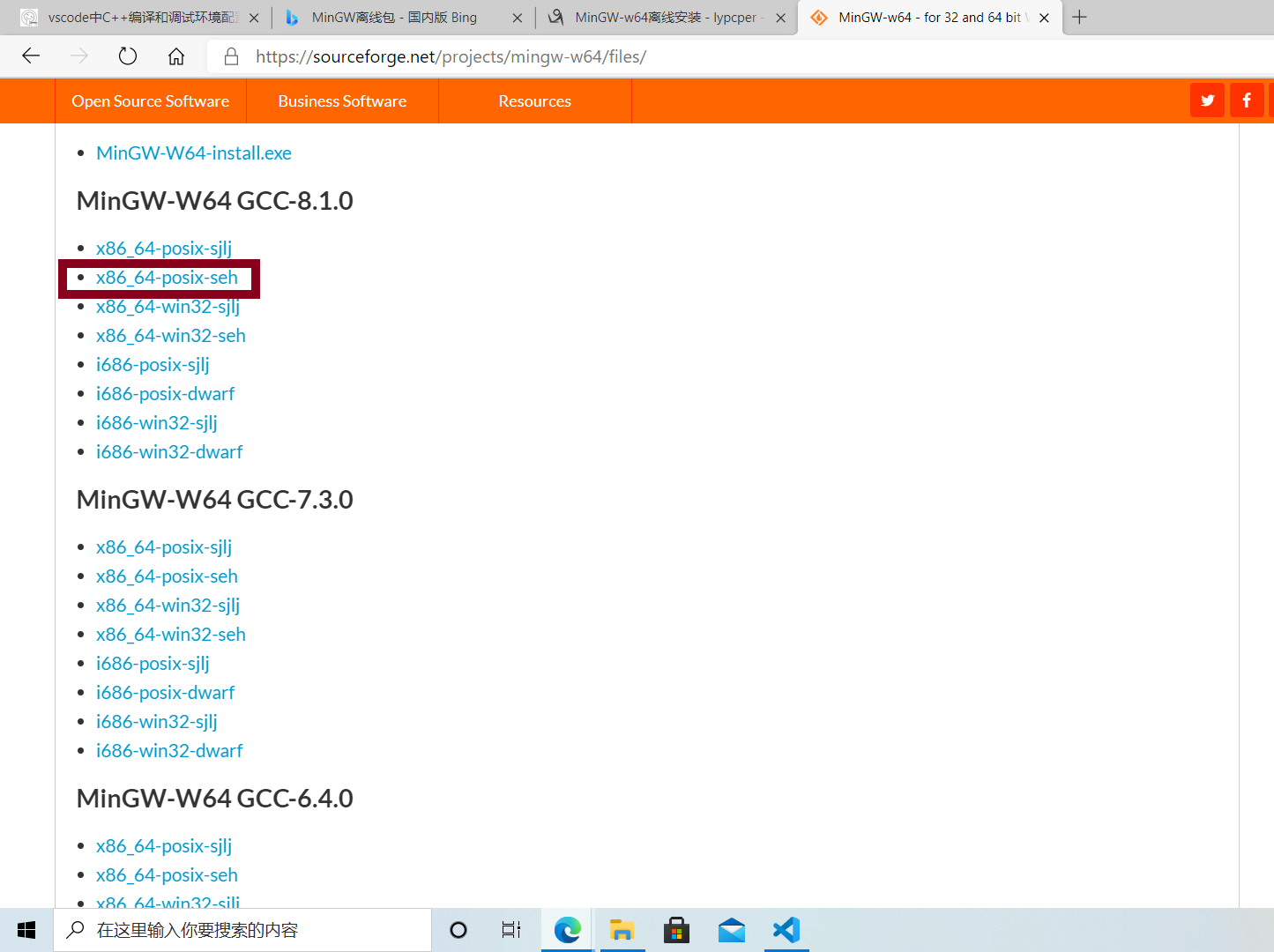Image resolution: width=1274 pixels, height=952 pixels.
Task: Open Mail app from taskbar
Action: coord(731,930)
